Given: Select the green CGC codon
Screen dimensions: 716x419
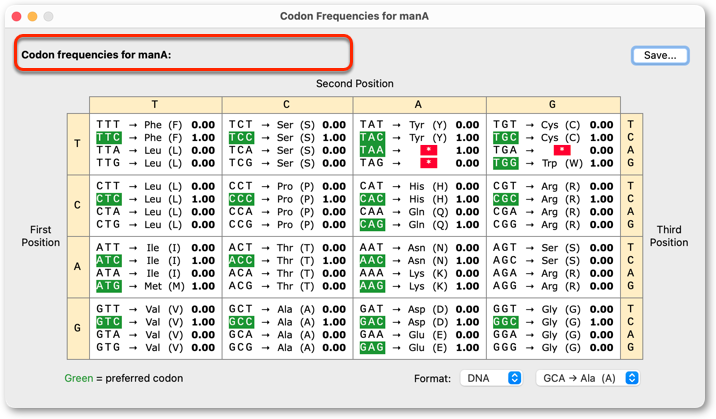Looking at the screenshot, I should (x=505, y=199).
